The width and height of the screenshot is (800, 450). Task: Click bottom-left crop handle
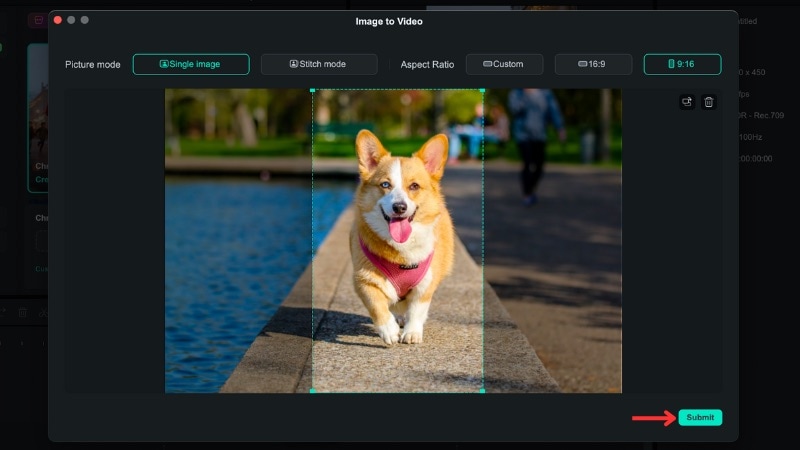(312, 391)
